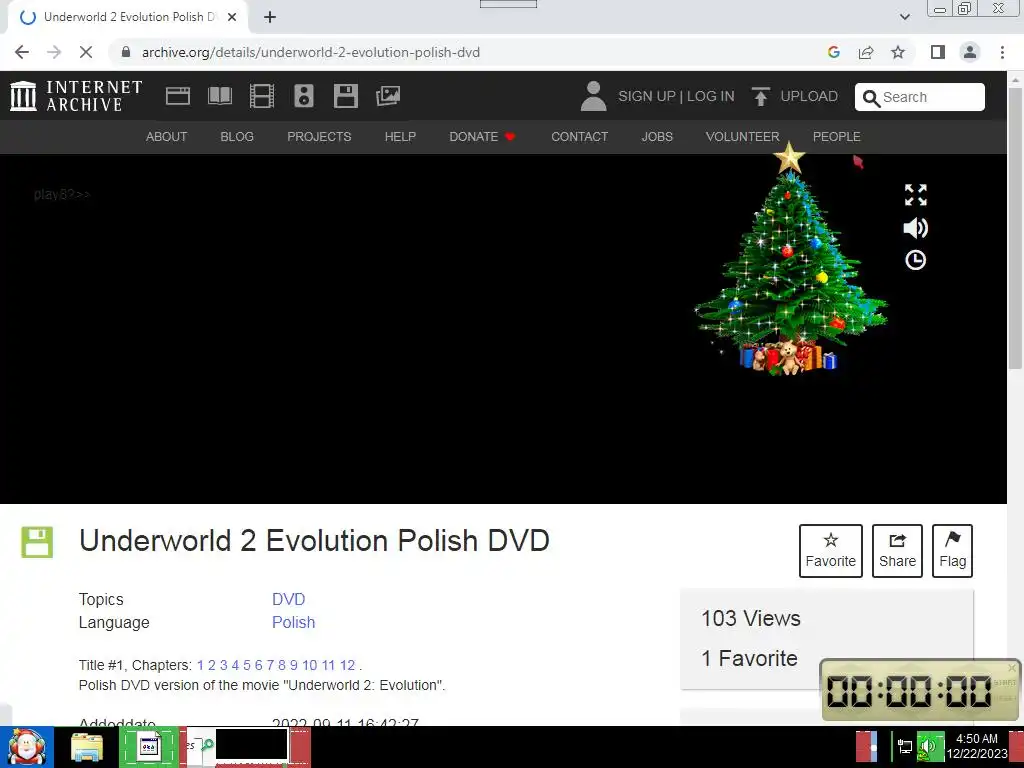The width and height of the screenshot is (1024, 768).
Task: Click the UPLOAD text link
Action: 809,96
